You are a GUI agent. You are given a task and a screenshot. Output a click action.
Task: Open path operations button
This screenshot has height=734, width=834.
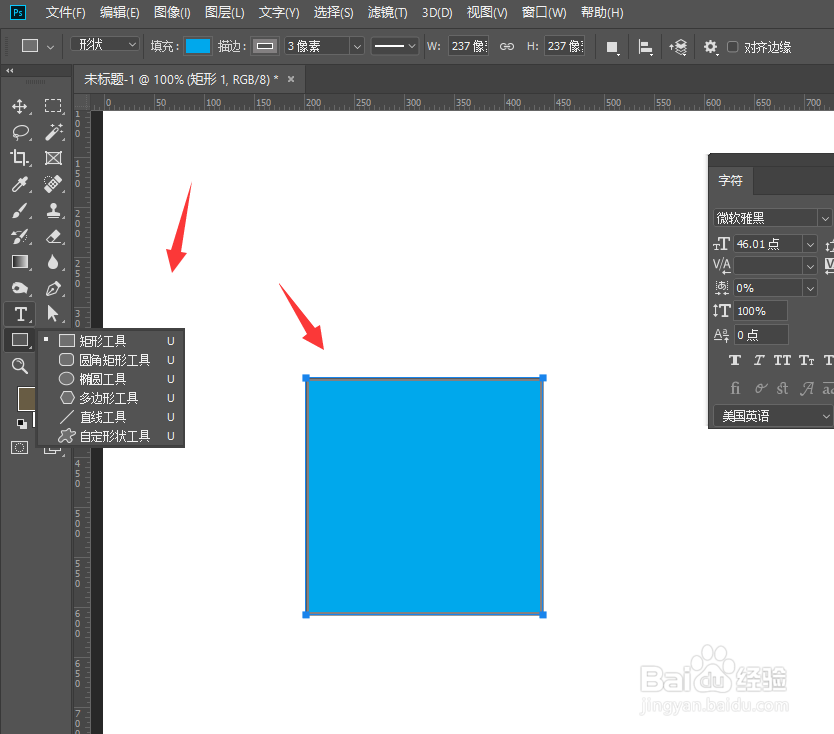(612, 47)
